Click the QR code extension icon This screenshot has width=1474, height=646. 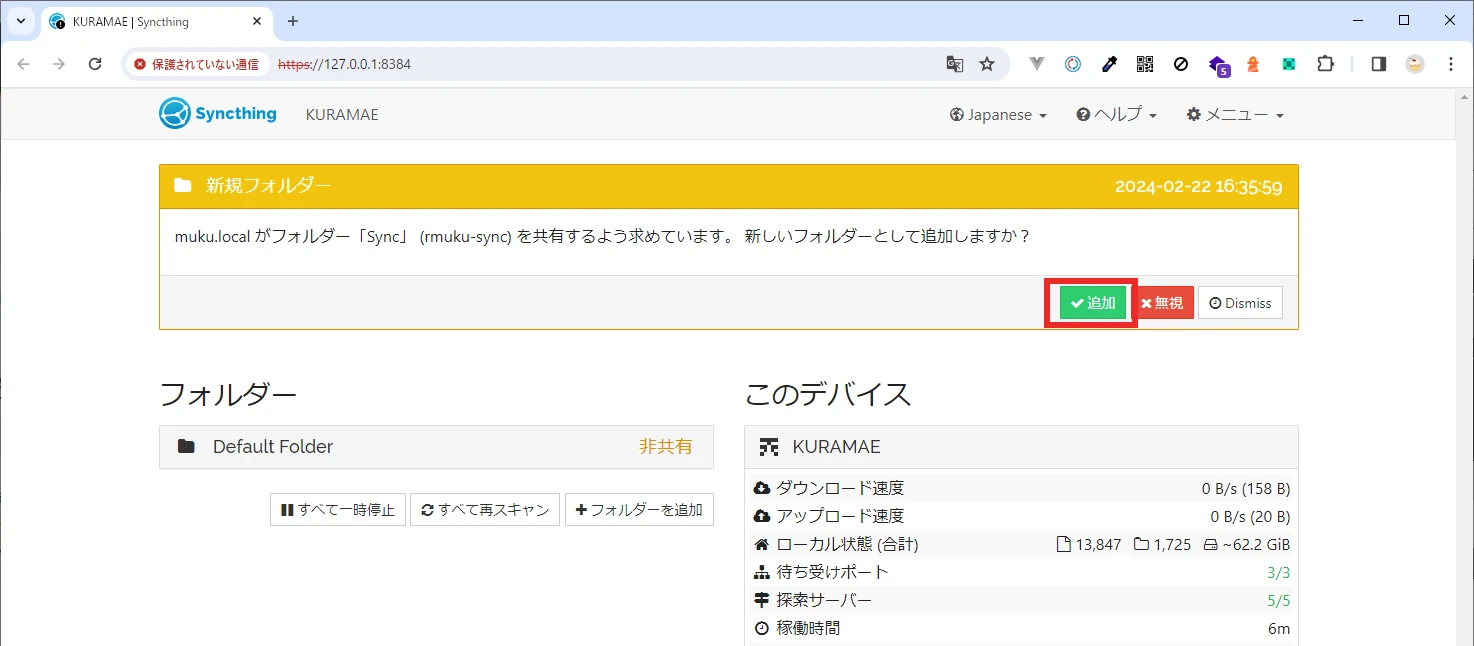pyautogui.click(x=1145, y=64)
